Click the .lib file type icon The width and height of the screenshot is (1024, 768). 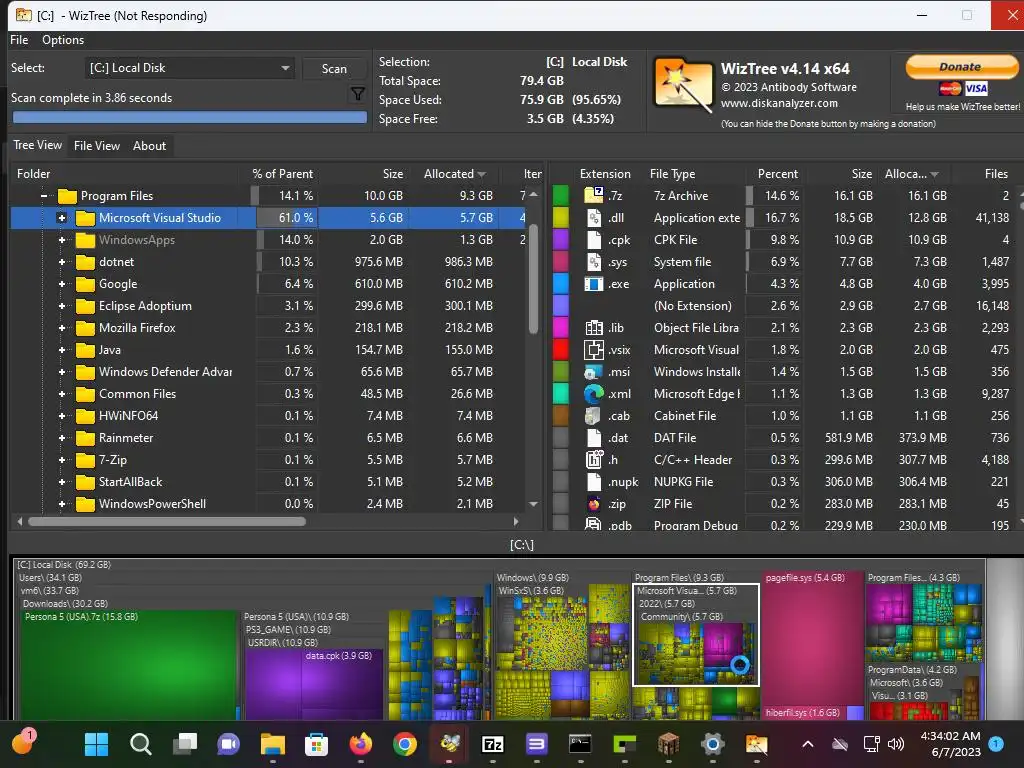pyautogui.click(x=594, y=328)
